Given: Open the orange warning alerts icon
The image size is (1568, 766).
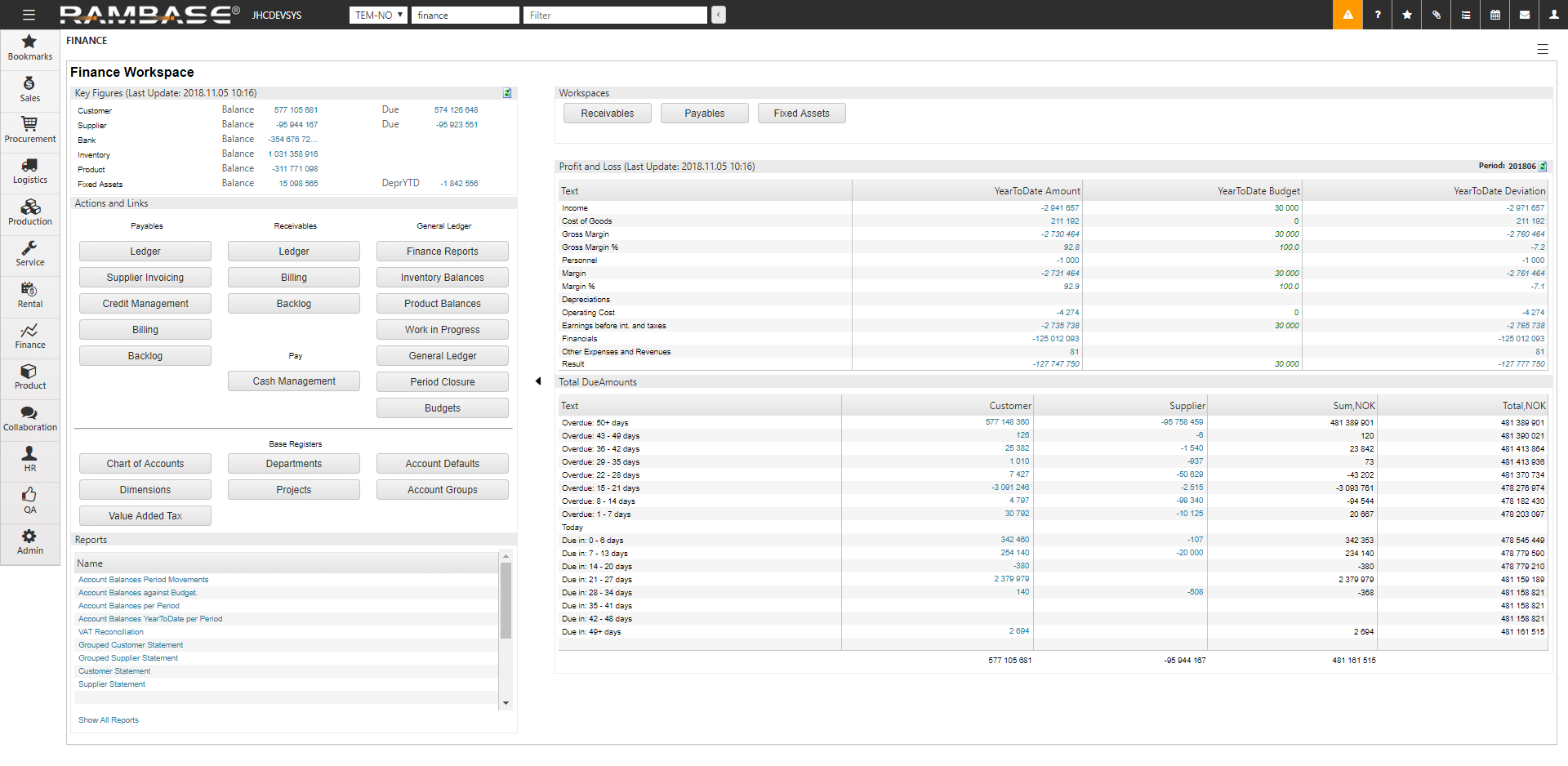Looking at the screenshot, I should tap(1347, 15).
